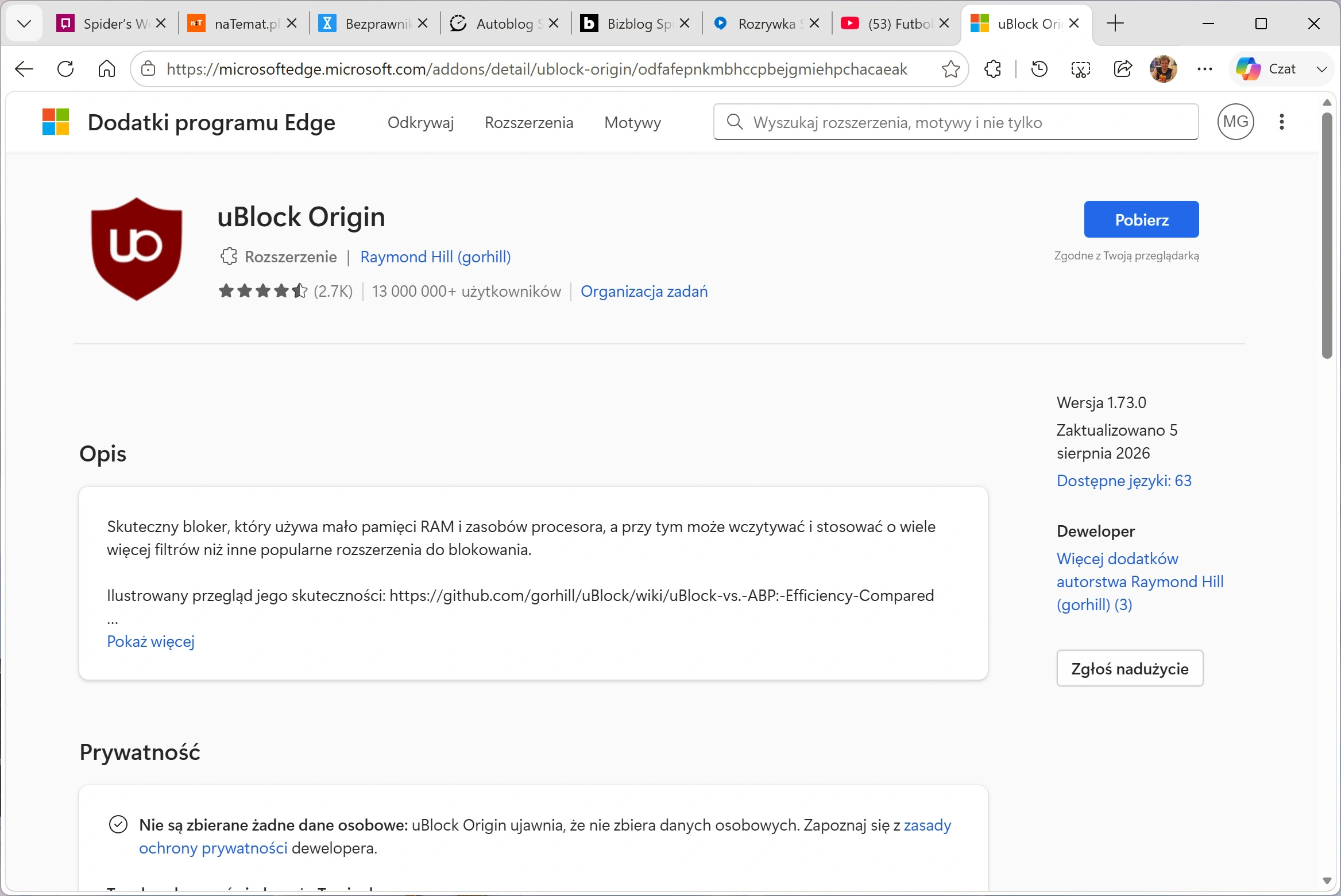Expand the Czat dropdown arrow

[1321, 69]
